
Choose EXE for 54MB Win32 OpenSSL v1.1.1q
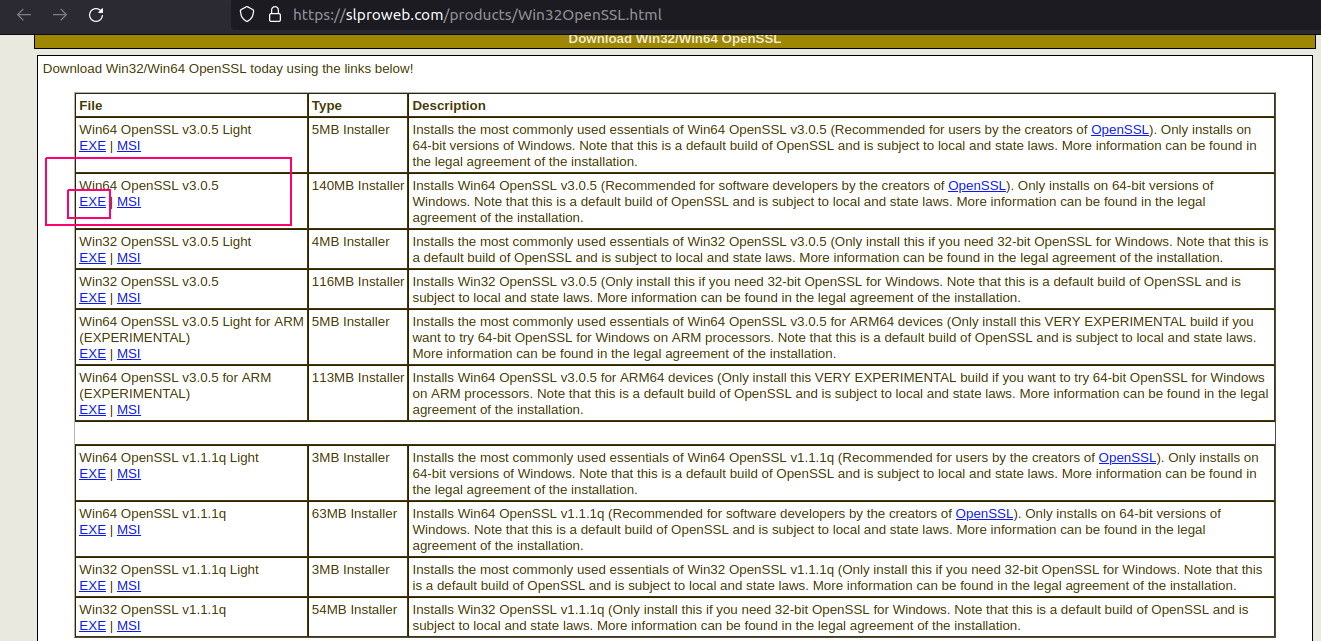[92, 626]
